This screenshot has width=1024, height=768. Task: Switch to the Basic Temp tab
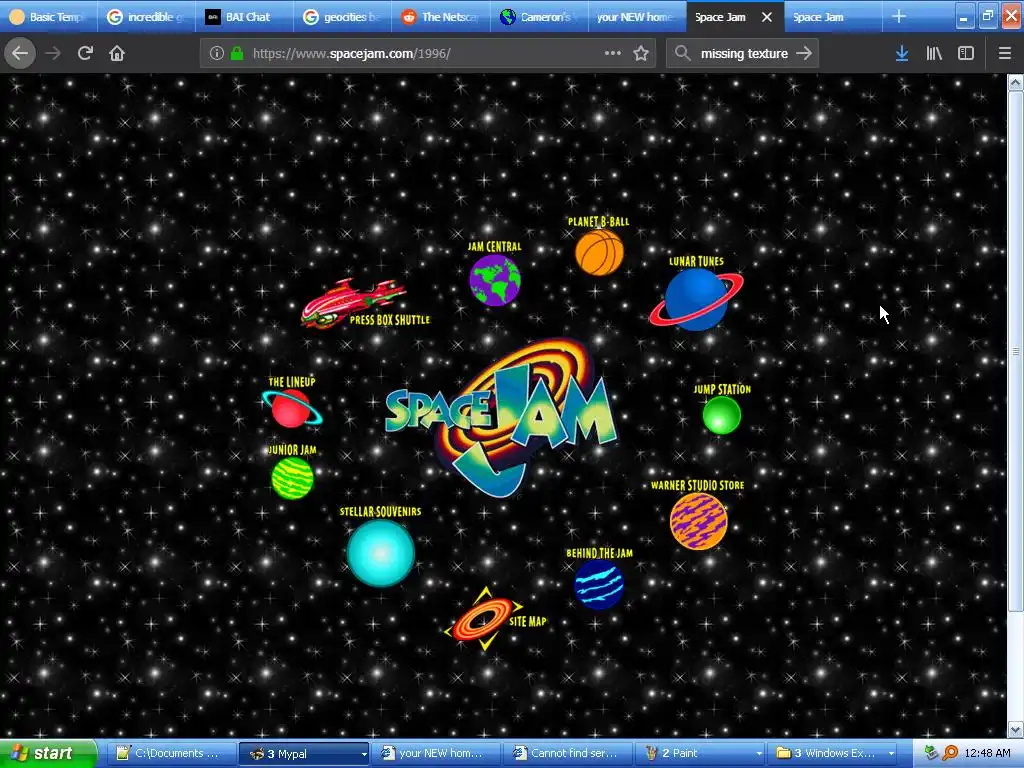[49, 17]
